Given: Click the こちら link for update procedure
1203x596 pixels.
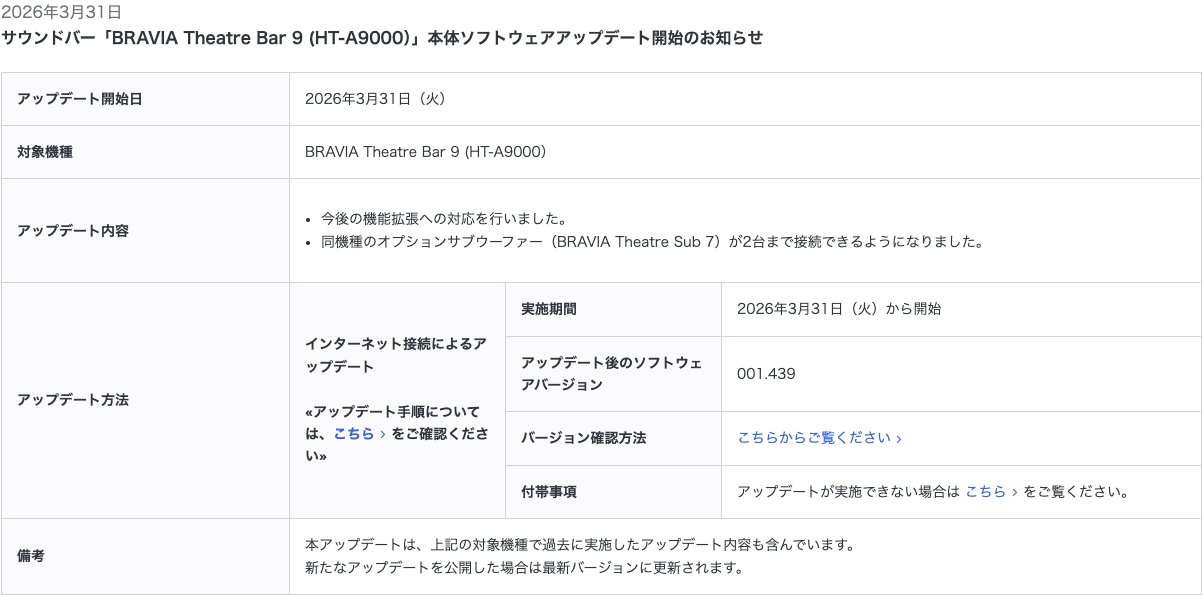Looking at the screenshot, I should point(358,434).
